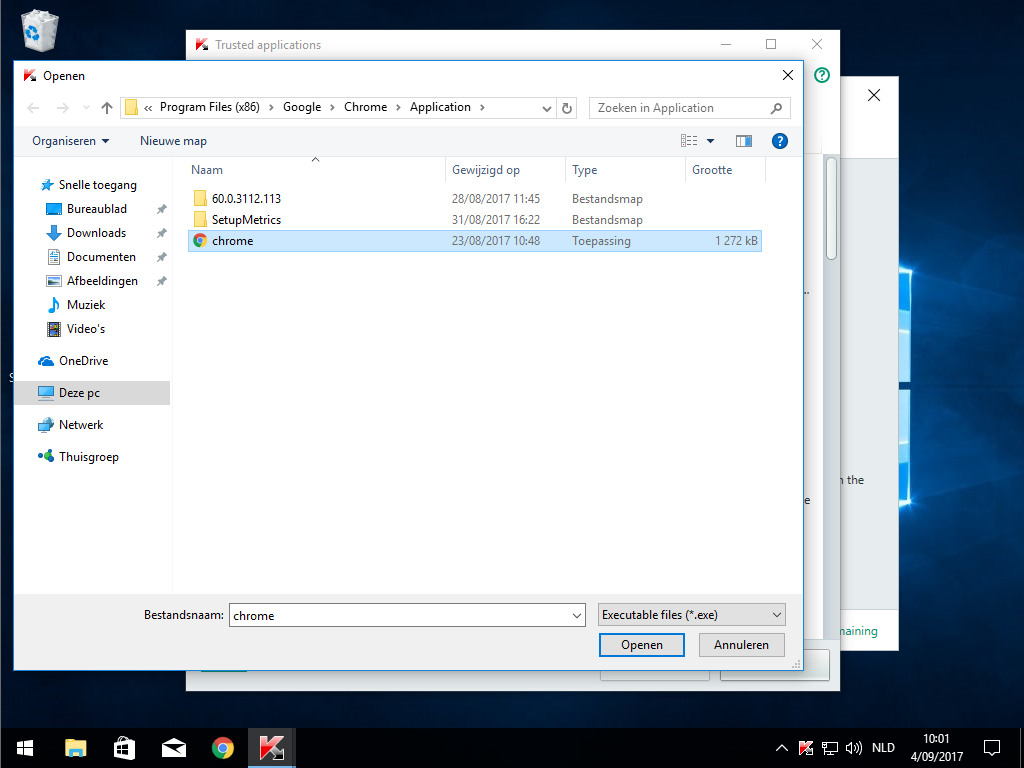The width and height of the screenshot is (1024, 768).
Task: Open the Action Center notifications
Action: (992, 748)
